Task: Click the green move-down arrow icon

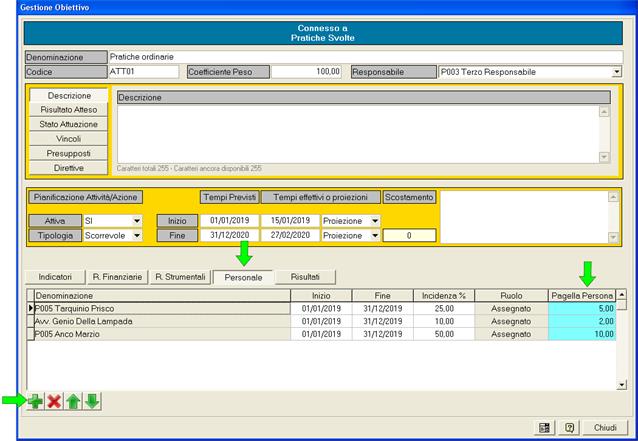Action: 91,401
